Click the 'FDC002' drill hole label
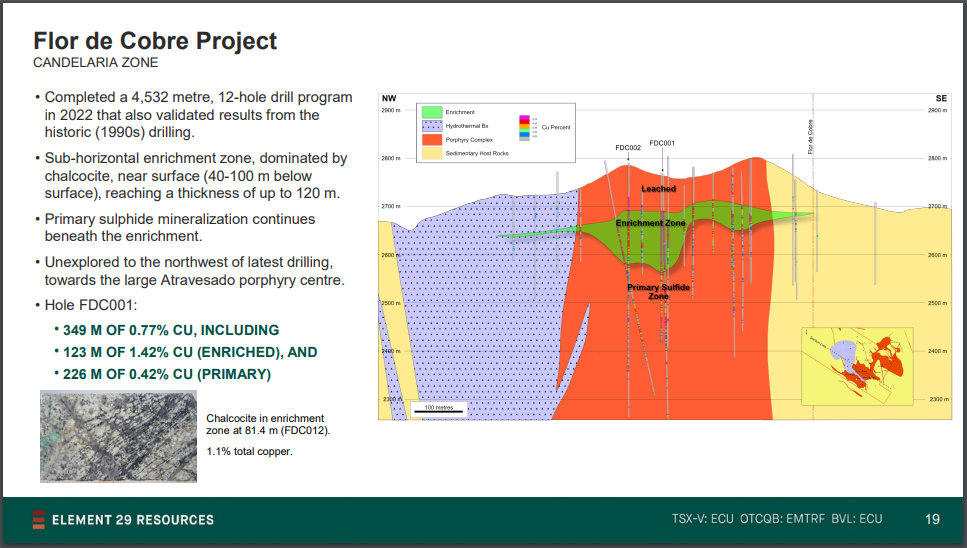 pyautogui.click(x=628, y=148)
